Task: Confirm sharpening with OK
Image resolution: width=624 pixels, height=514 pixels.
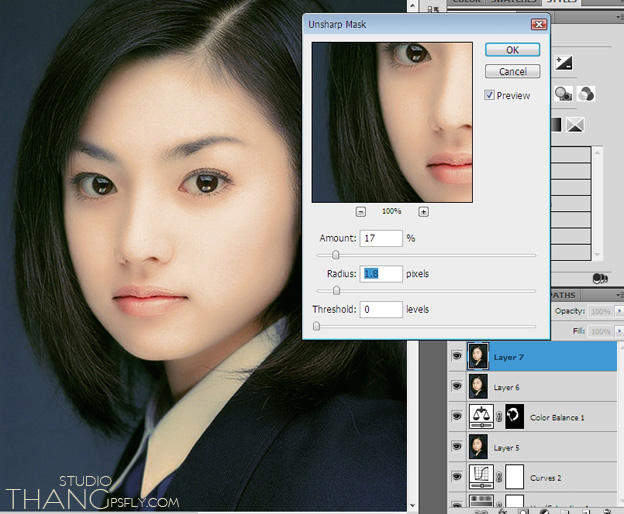Action: pos(513,50)
